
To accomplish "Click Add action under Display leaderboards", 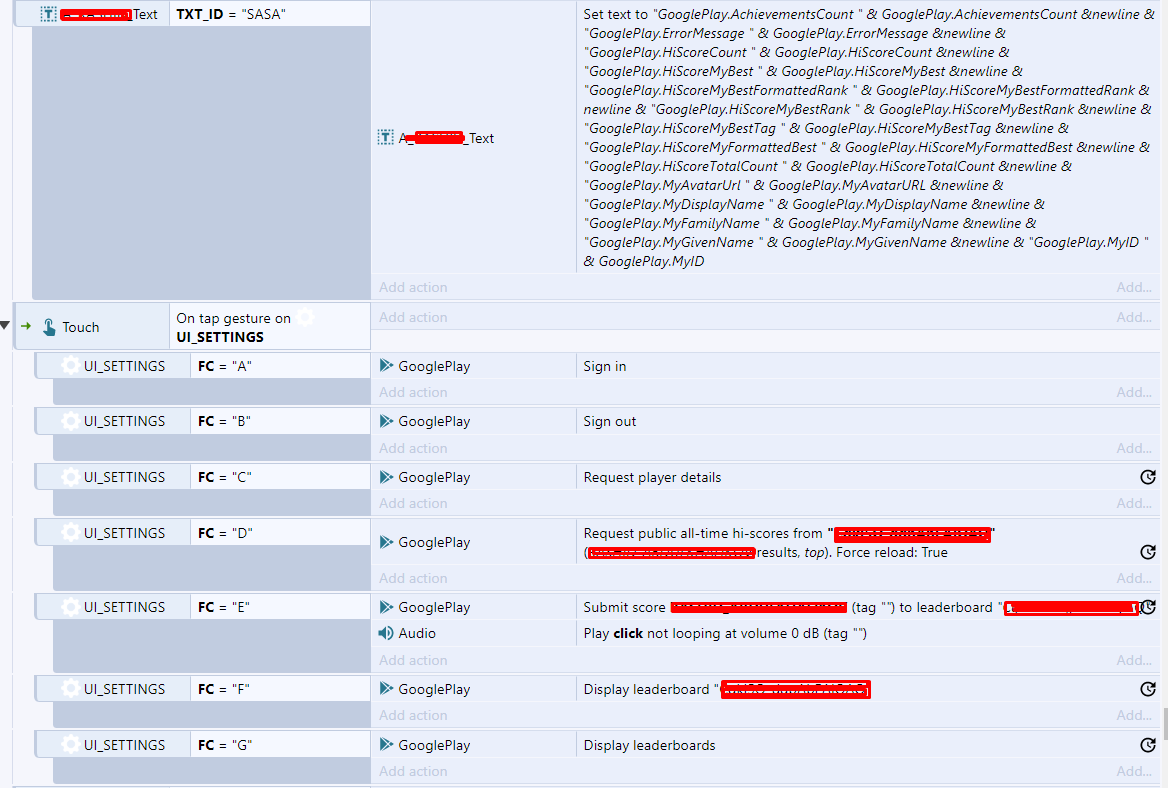I will 413,772.
